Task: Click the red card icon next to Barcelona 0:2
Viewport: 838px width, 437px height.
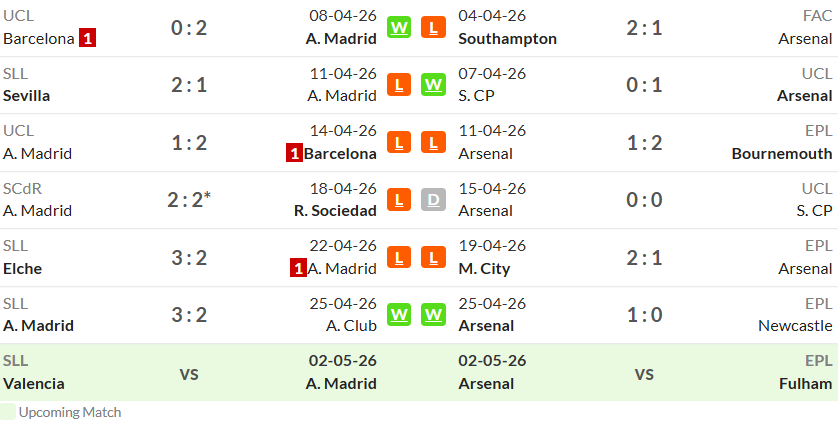Action: [88, 38]
